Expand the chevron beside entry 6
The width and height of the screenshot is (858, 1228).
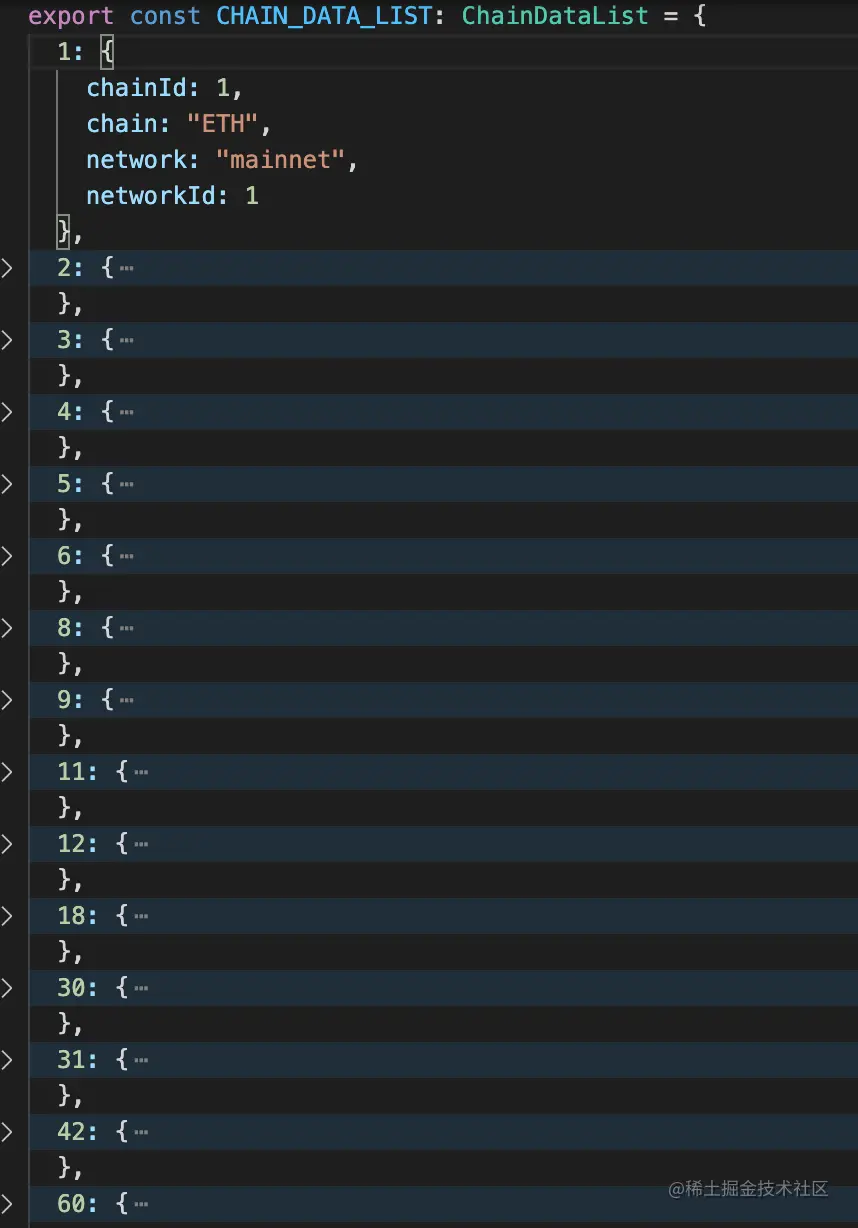pos(8,556)
